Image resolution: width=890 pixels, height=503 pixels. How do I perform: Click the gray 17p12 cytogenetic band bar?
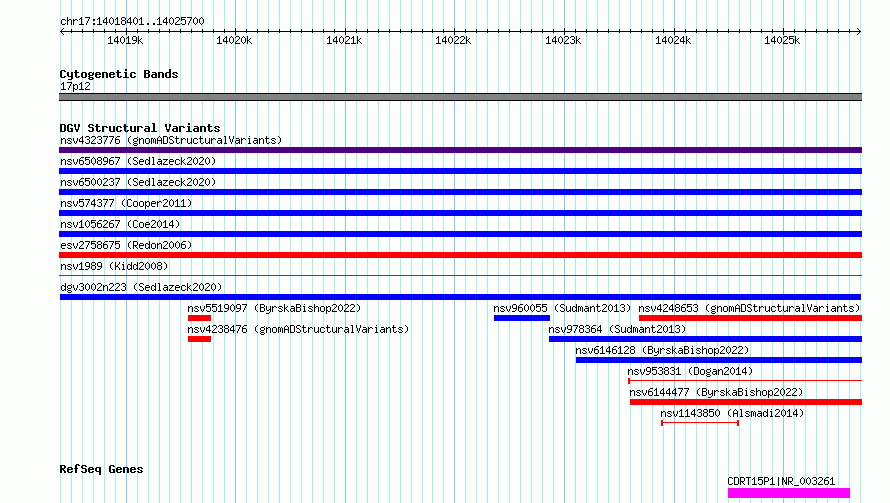[460, 97]
